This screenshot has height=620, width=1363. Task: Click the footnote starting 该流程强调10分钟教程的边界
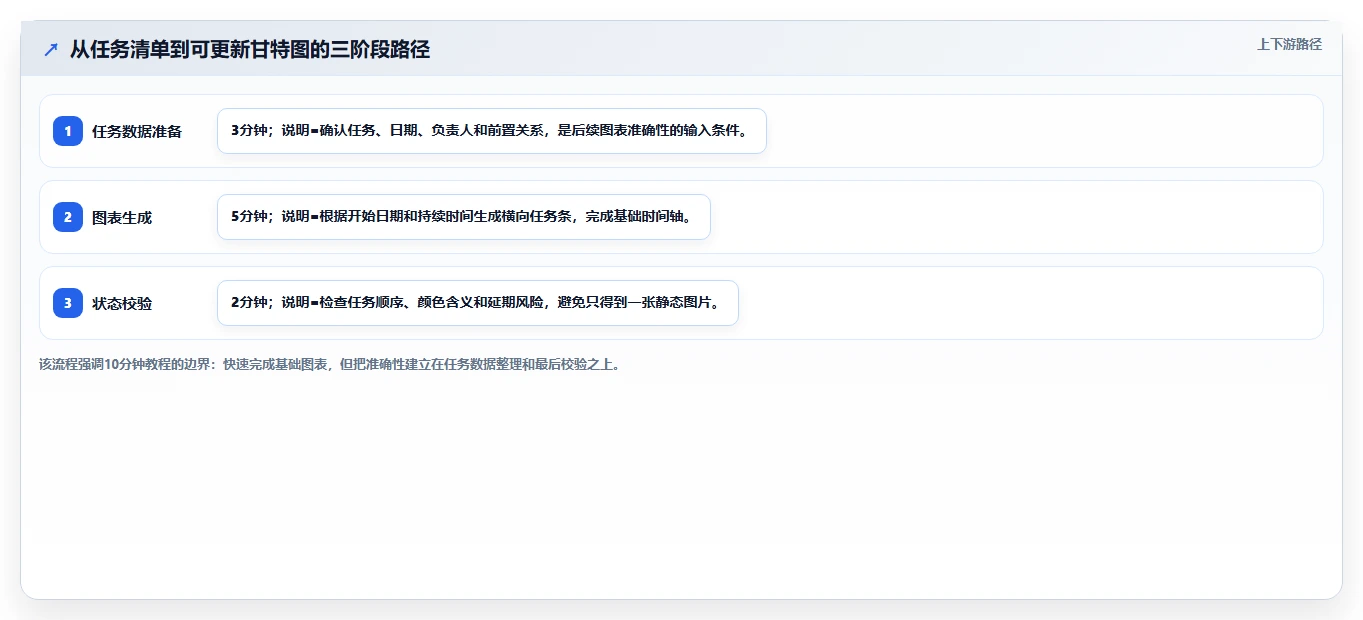(x=330, y=364)
